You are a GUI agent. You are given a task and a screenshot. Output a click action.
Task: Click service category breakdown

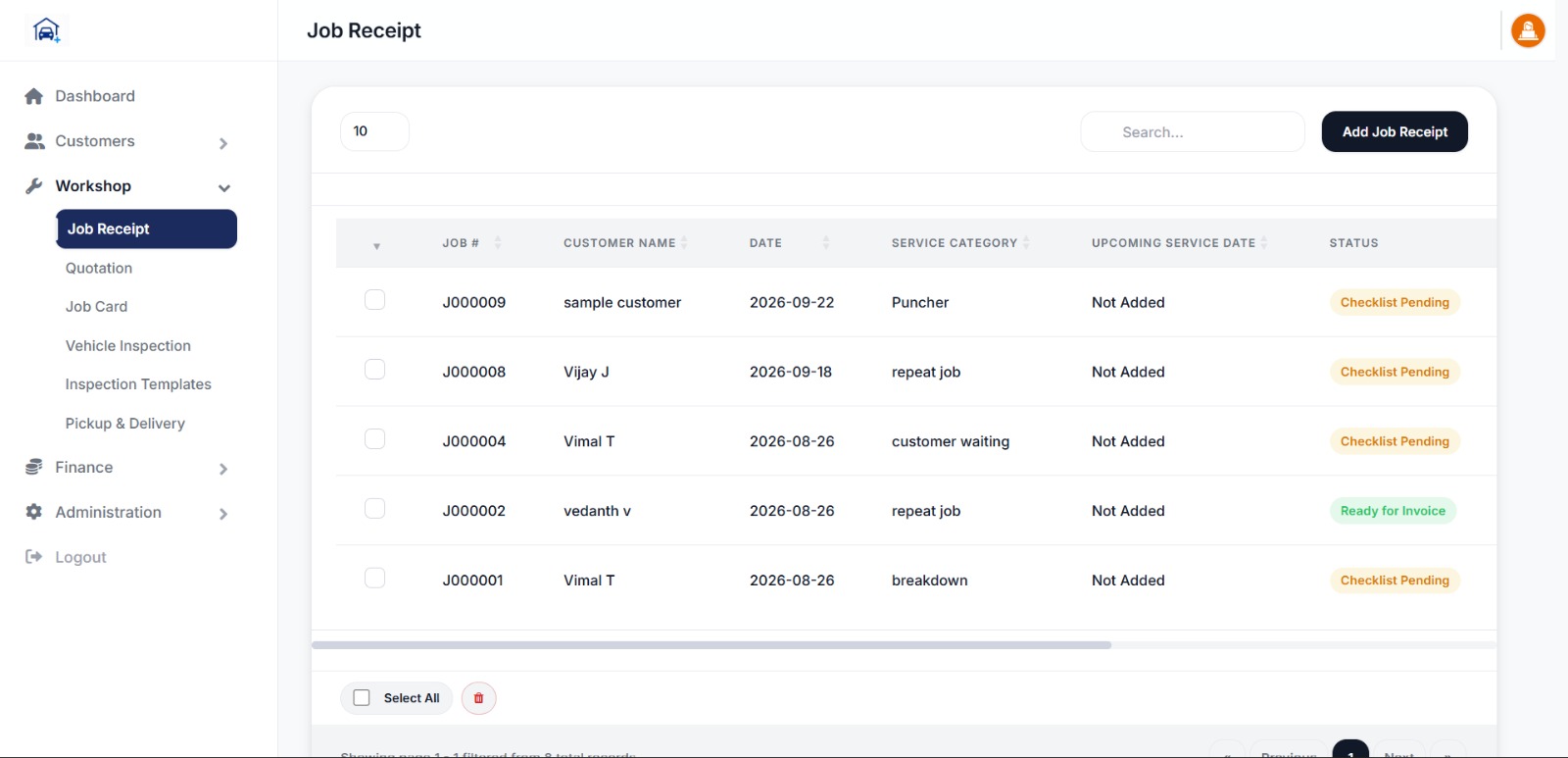tap(930, 581)
